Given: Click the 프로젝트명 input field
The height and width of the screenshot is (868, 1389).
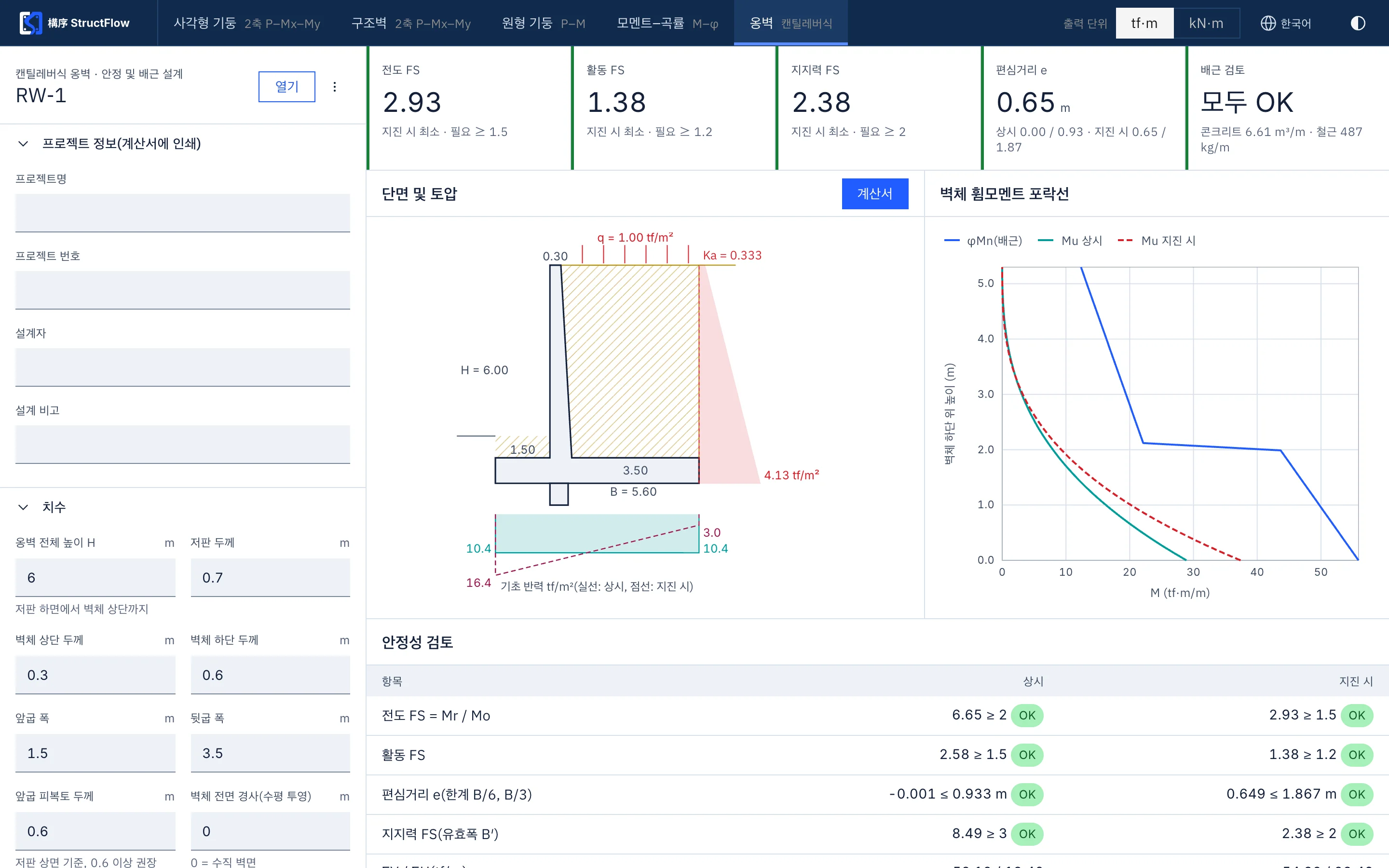Looking at the screenshot, I should [x=182, y=213].
